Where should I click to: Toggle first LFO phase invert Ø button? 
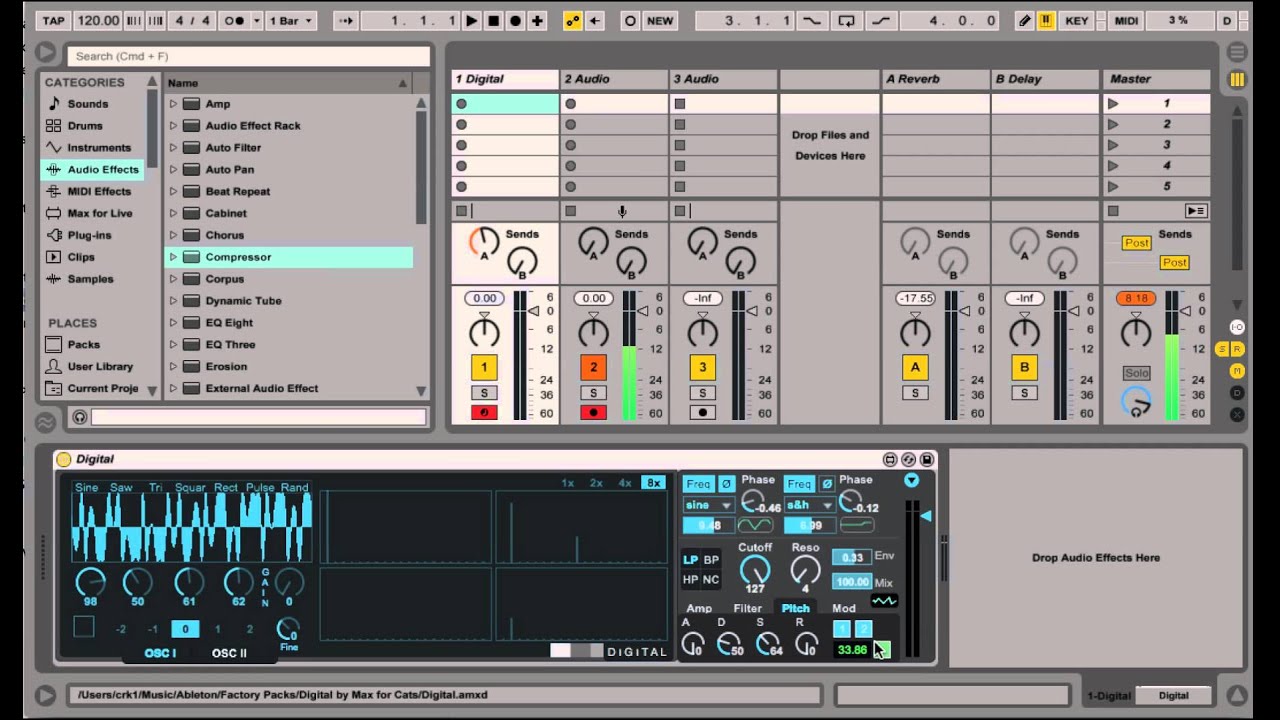point(727,484)
